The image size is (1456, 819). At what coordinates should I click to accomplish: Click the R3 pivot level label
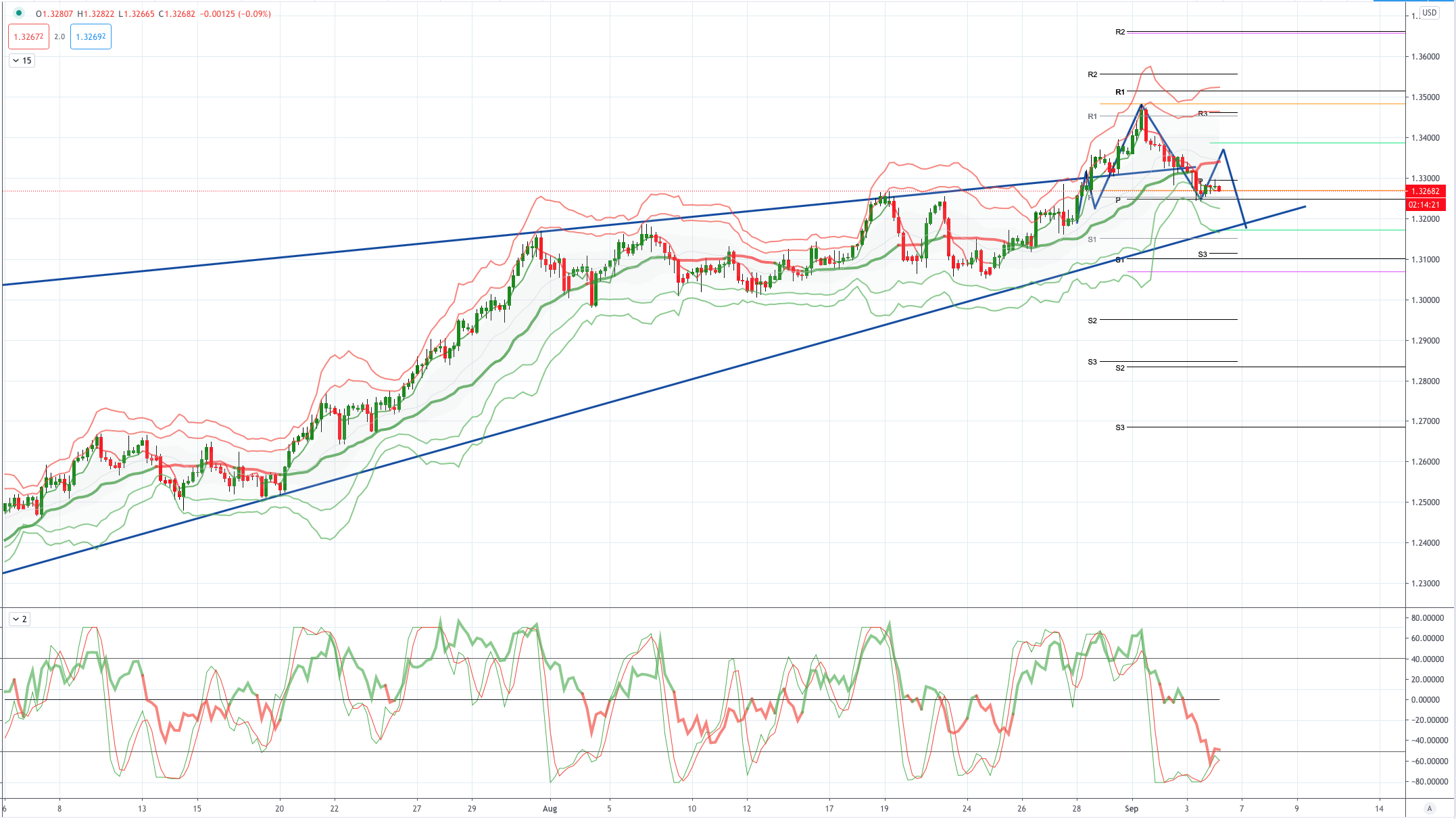pyautogui.click(x=1203, y=114)
